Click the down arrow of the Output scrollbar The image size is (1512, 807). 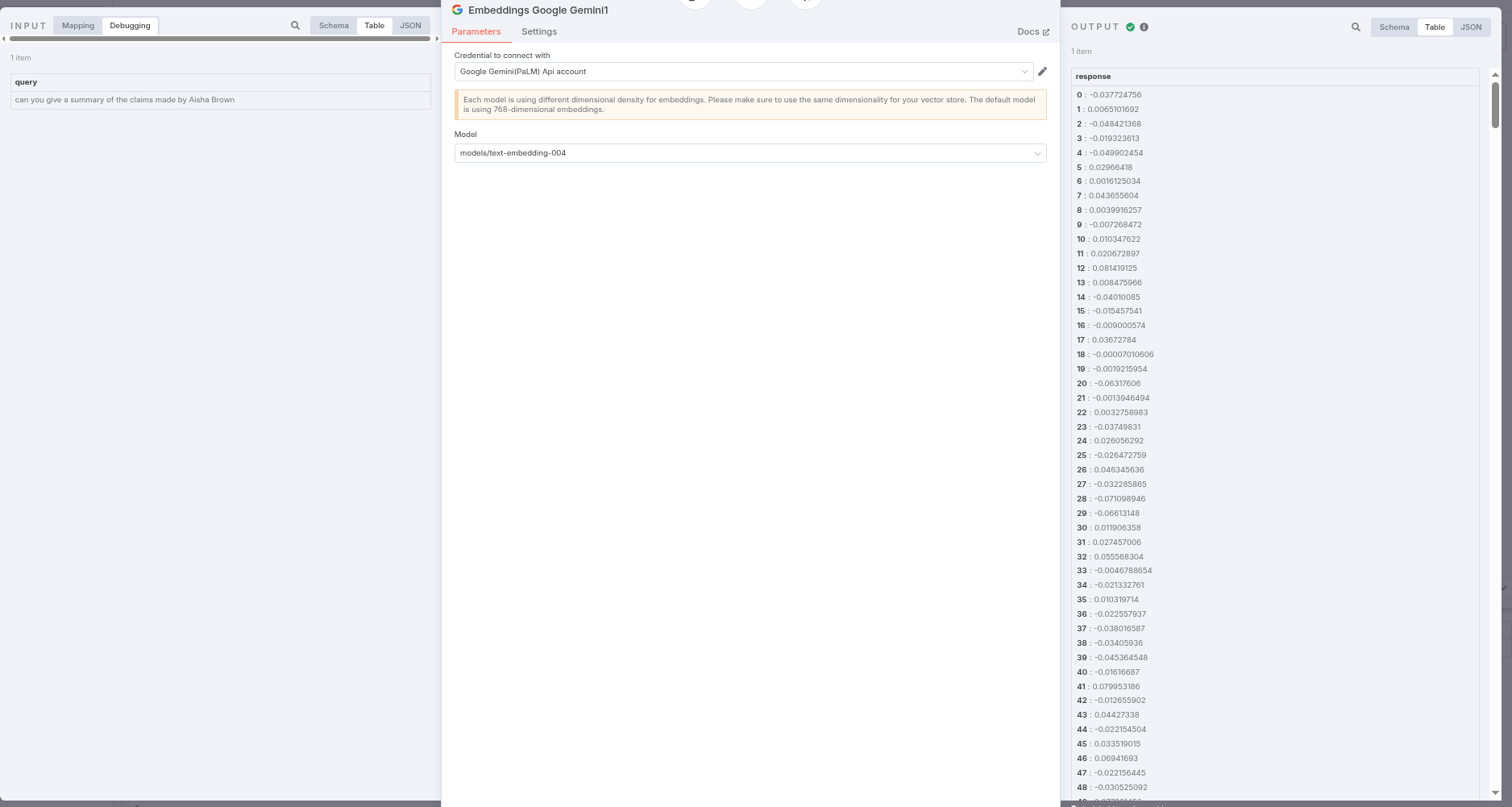point(1495,792)
